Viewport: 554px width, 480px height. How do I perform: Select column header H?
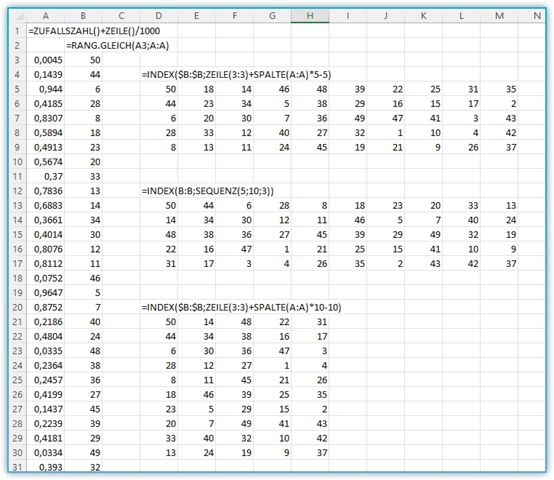pyautogui.click(x=310, y=16)
